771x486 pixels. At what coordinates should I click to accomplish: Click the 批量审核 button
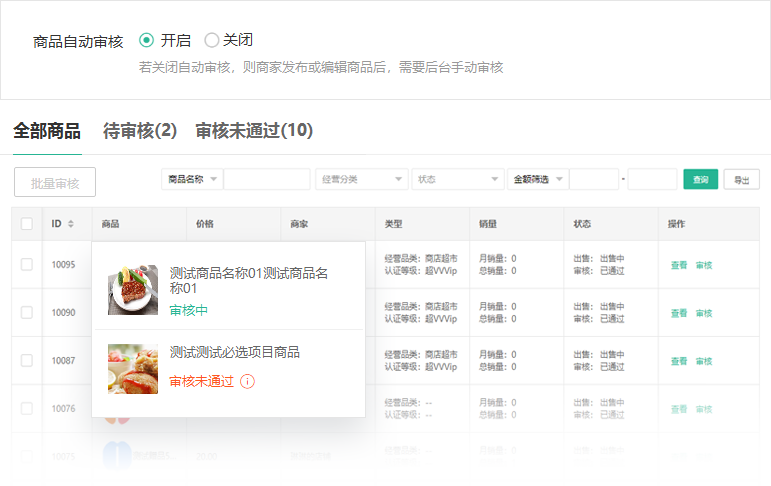[55, 182]
